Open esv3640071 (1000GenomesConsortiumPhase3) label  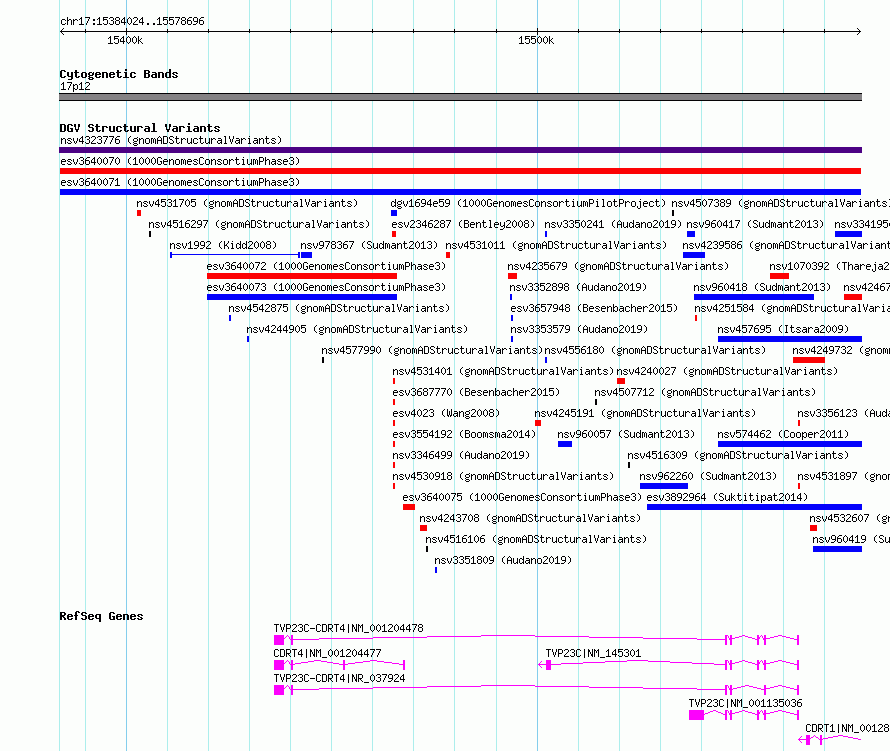(x=180, y=182)
